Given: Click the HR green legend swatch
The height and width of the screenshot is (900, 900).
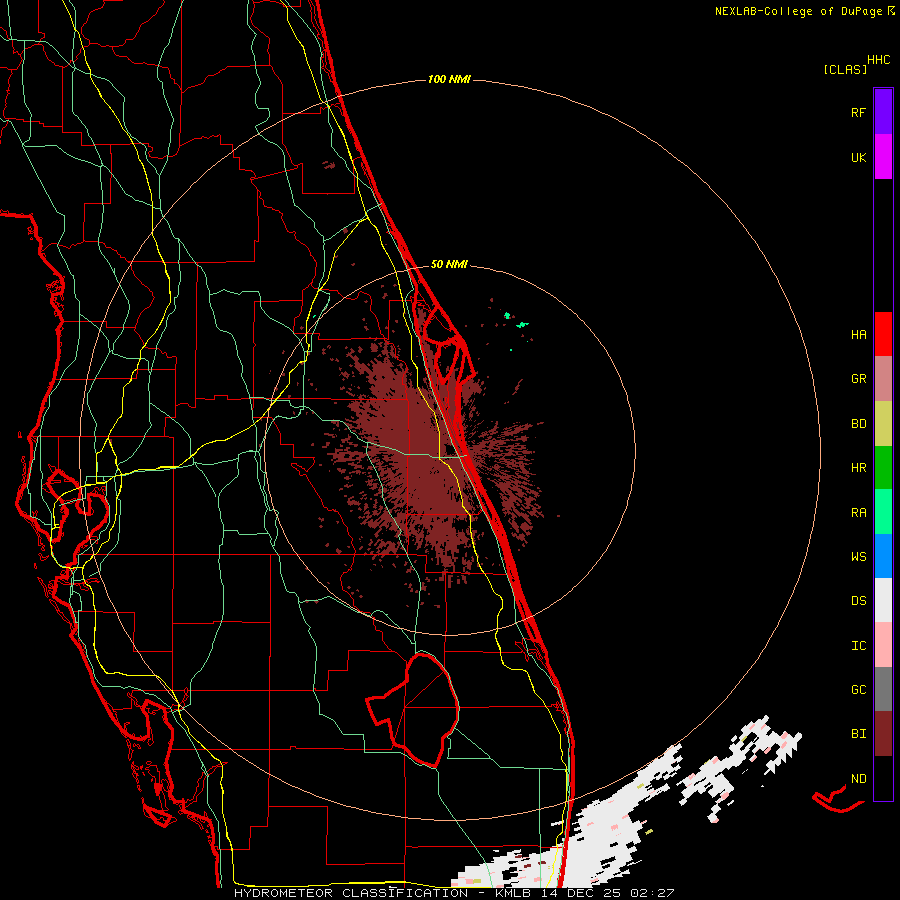Looking at the screenshot, I should point(883,468).
